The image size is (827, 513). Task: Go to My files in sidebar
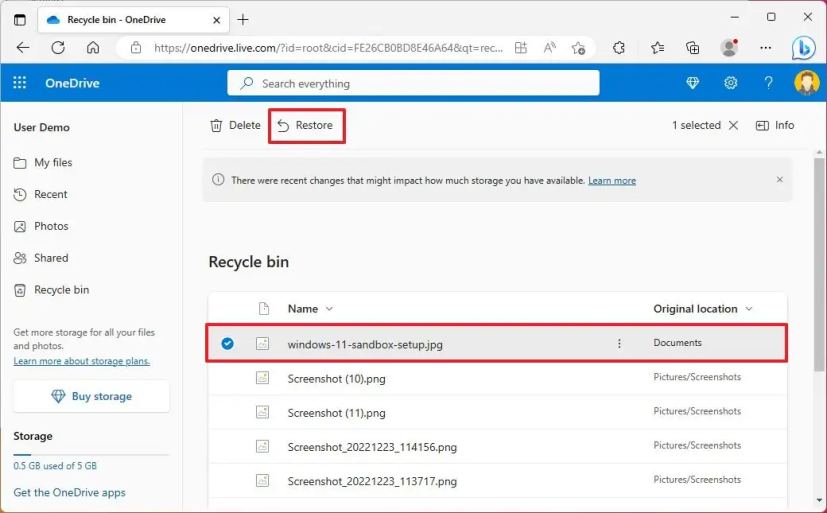(x=53, y=162)
